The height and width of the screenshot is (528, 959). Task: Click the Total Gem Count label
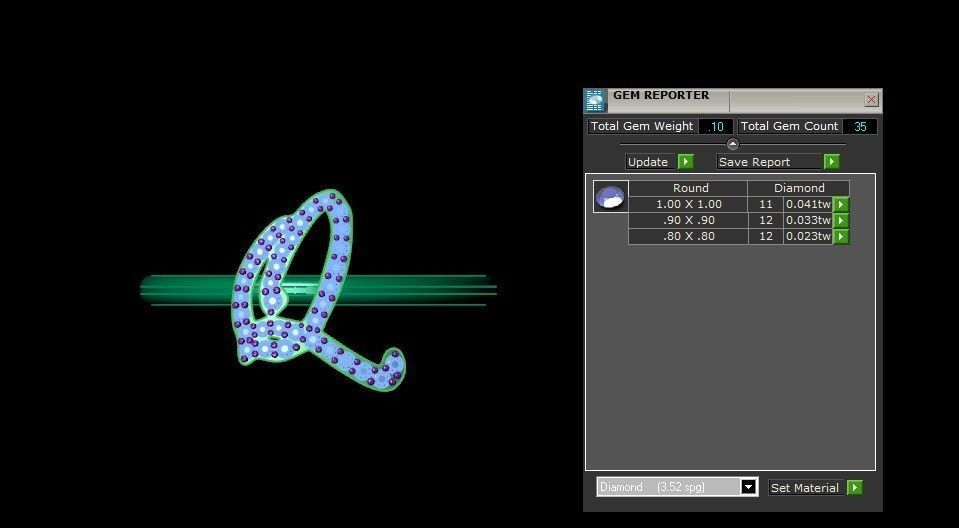coord(789,127)
